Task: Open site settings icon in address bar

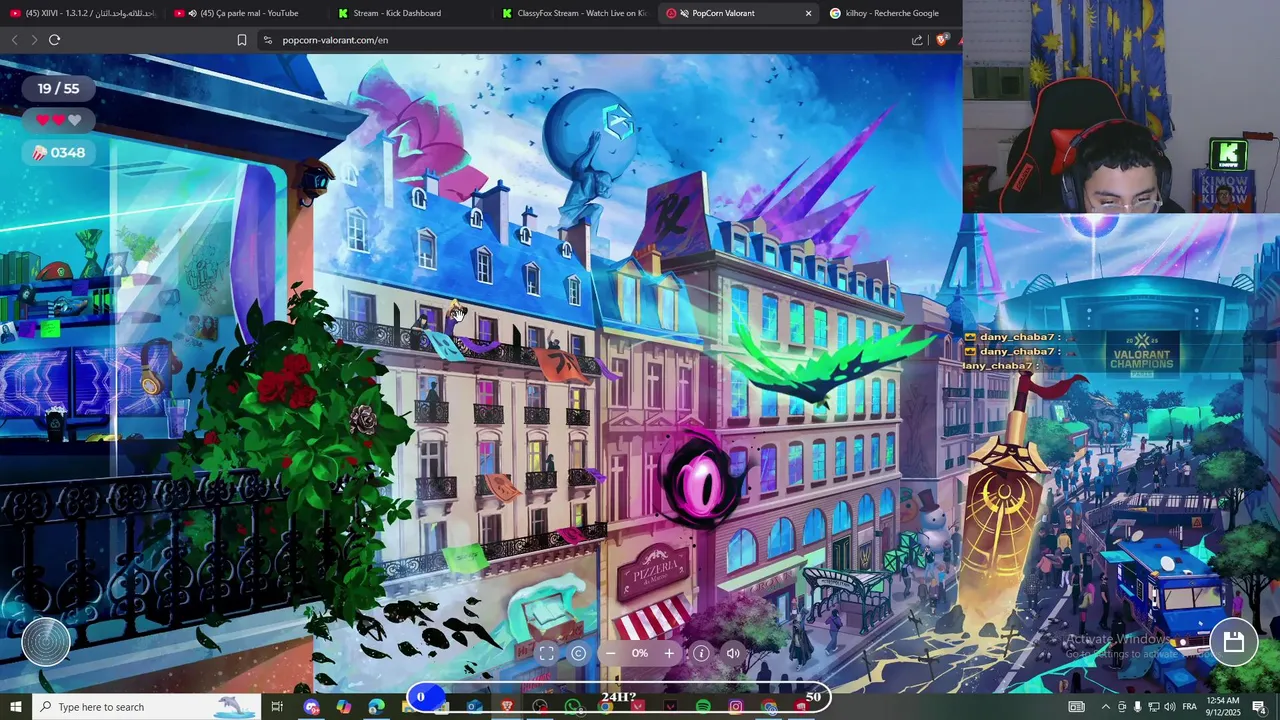Action: [x=267, y=40]
